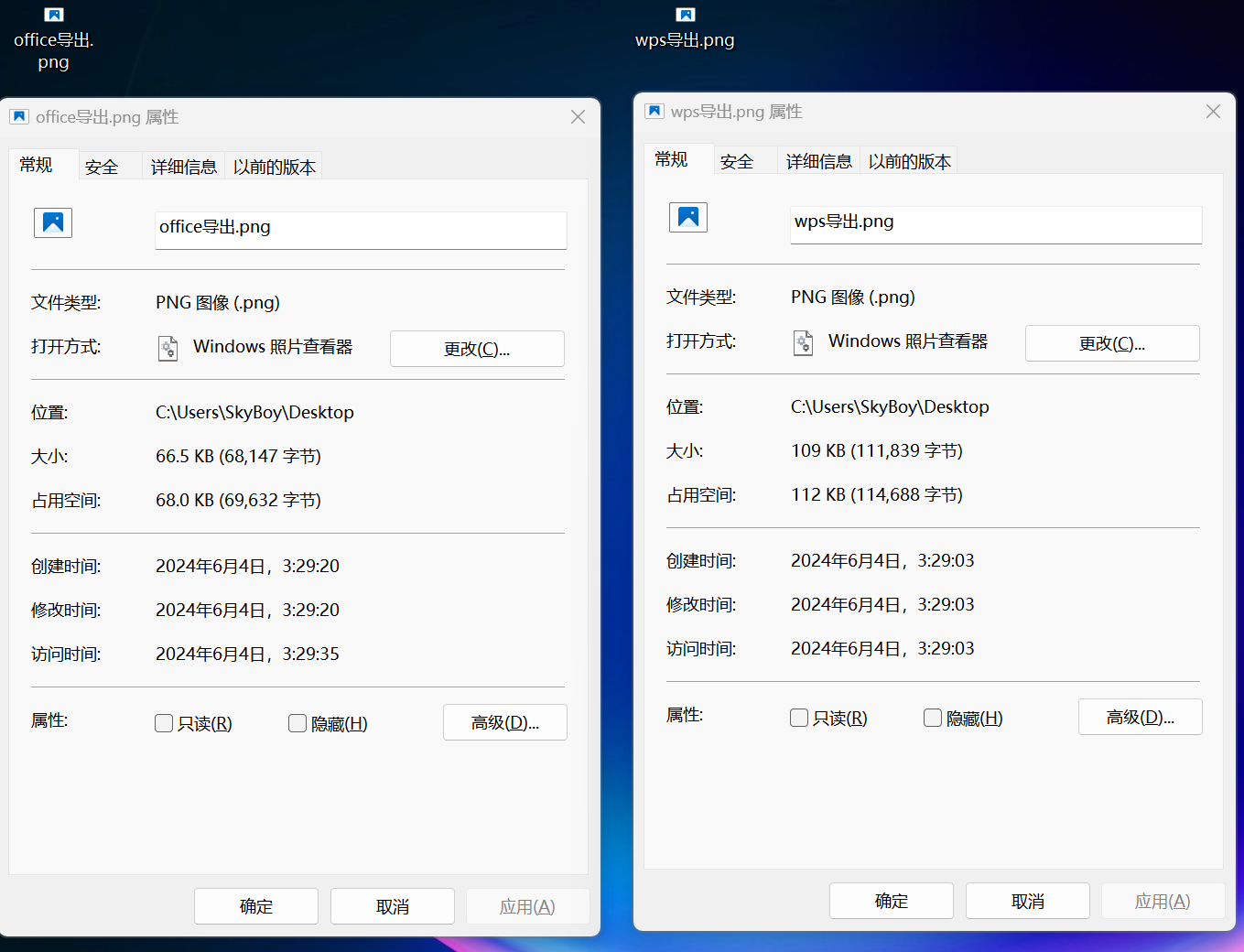Confirm with 确定 in wps导出.png dialog

(892, 901)
